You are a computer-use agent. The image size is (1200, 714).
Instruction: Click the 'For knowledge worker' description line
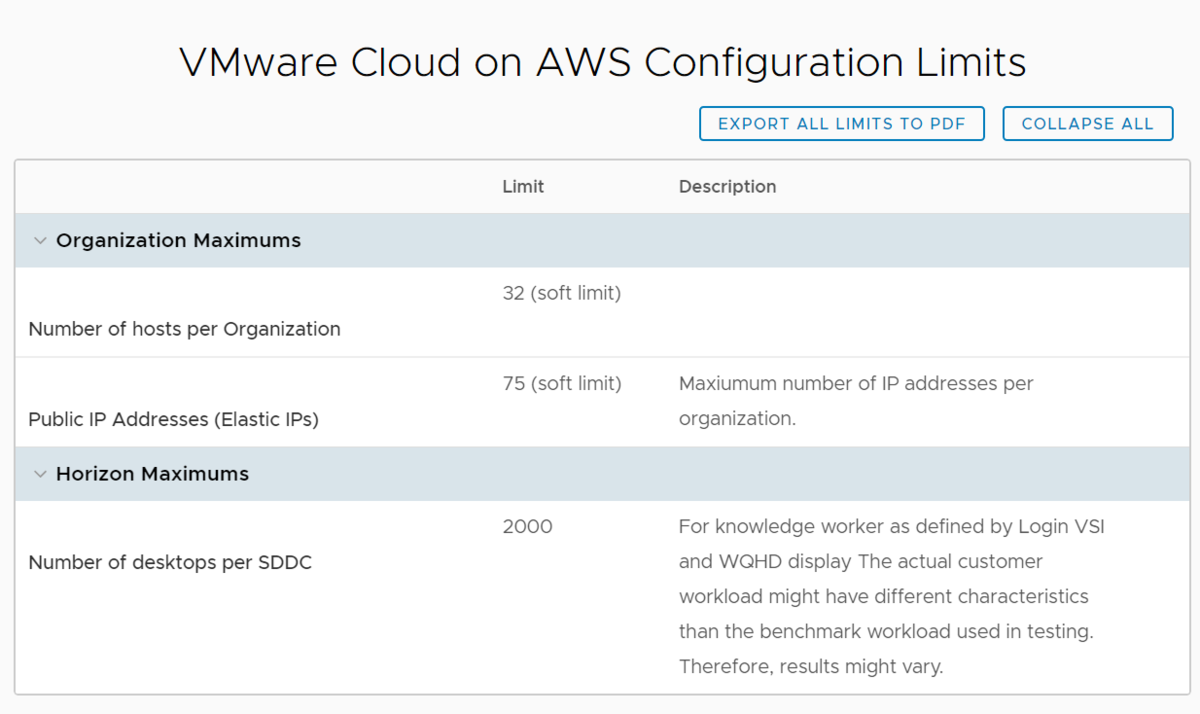tap(891, 527)
